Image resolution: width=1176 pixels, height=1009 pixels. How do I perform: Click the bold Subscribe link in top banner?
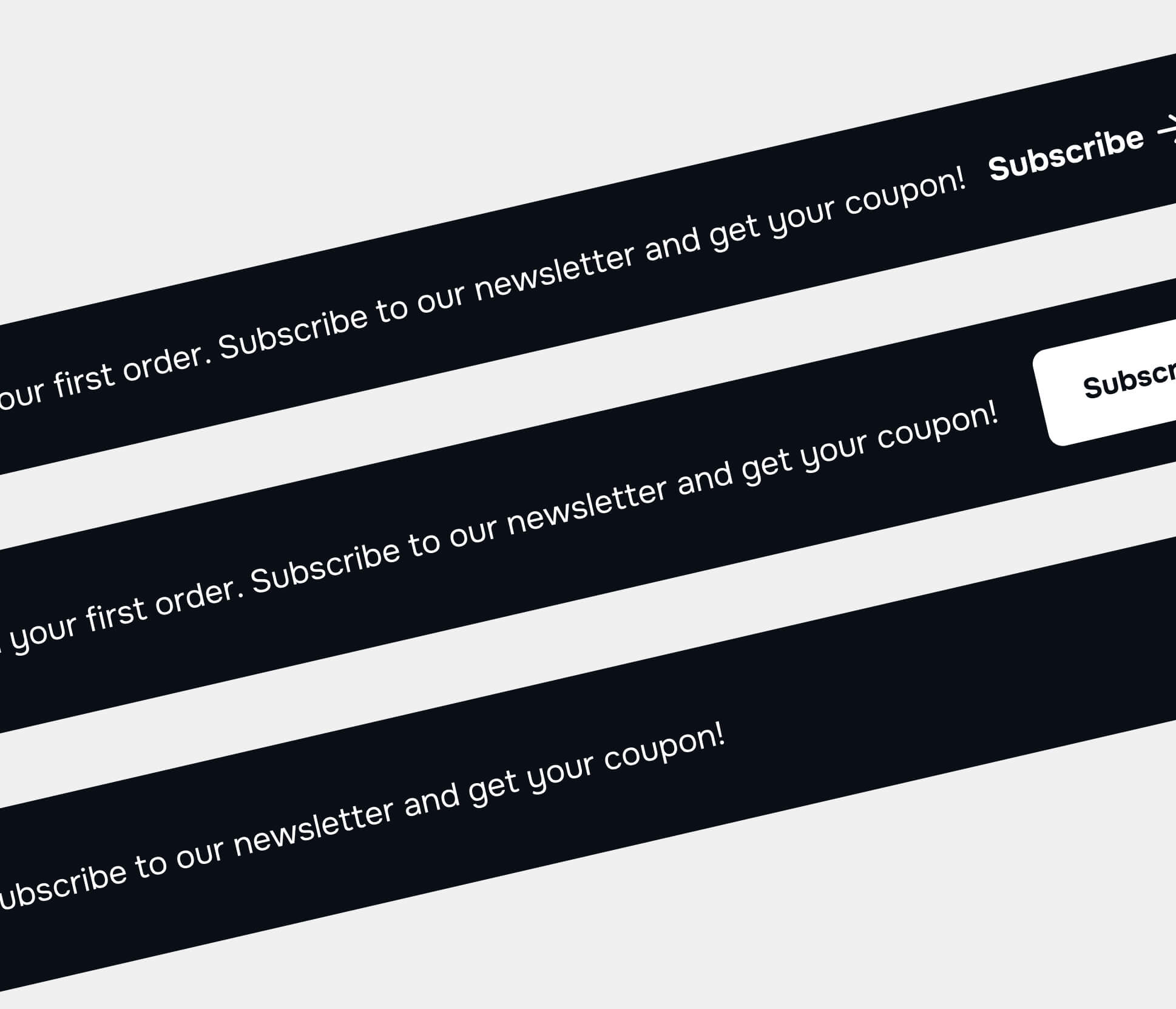coord(1066,154)
